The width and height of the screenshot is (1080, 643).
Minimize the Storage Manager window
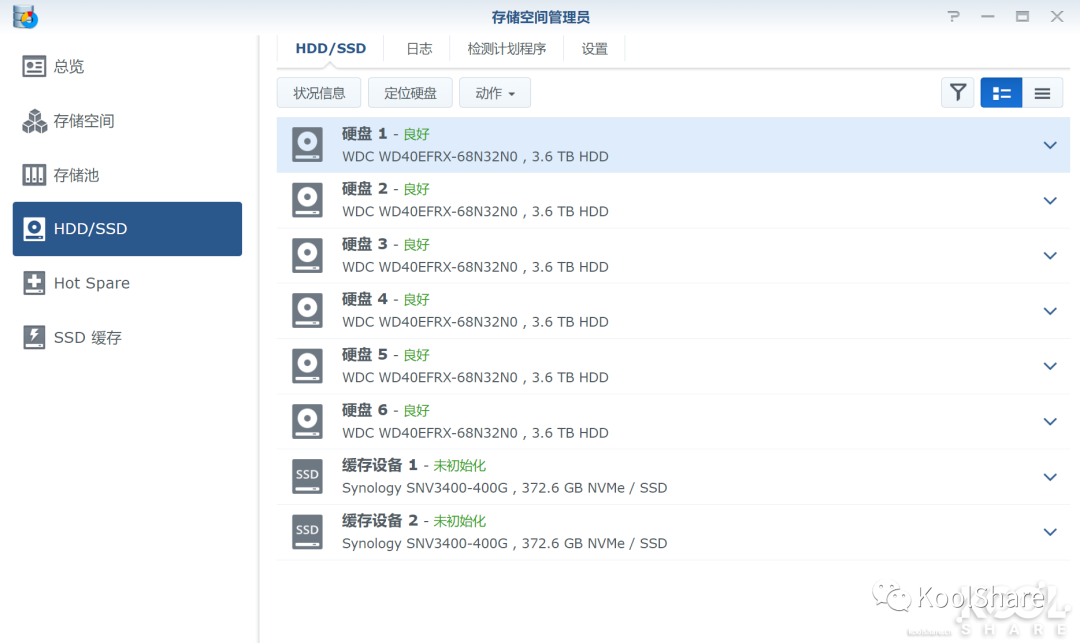click(988, 16)
